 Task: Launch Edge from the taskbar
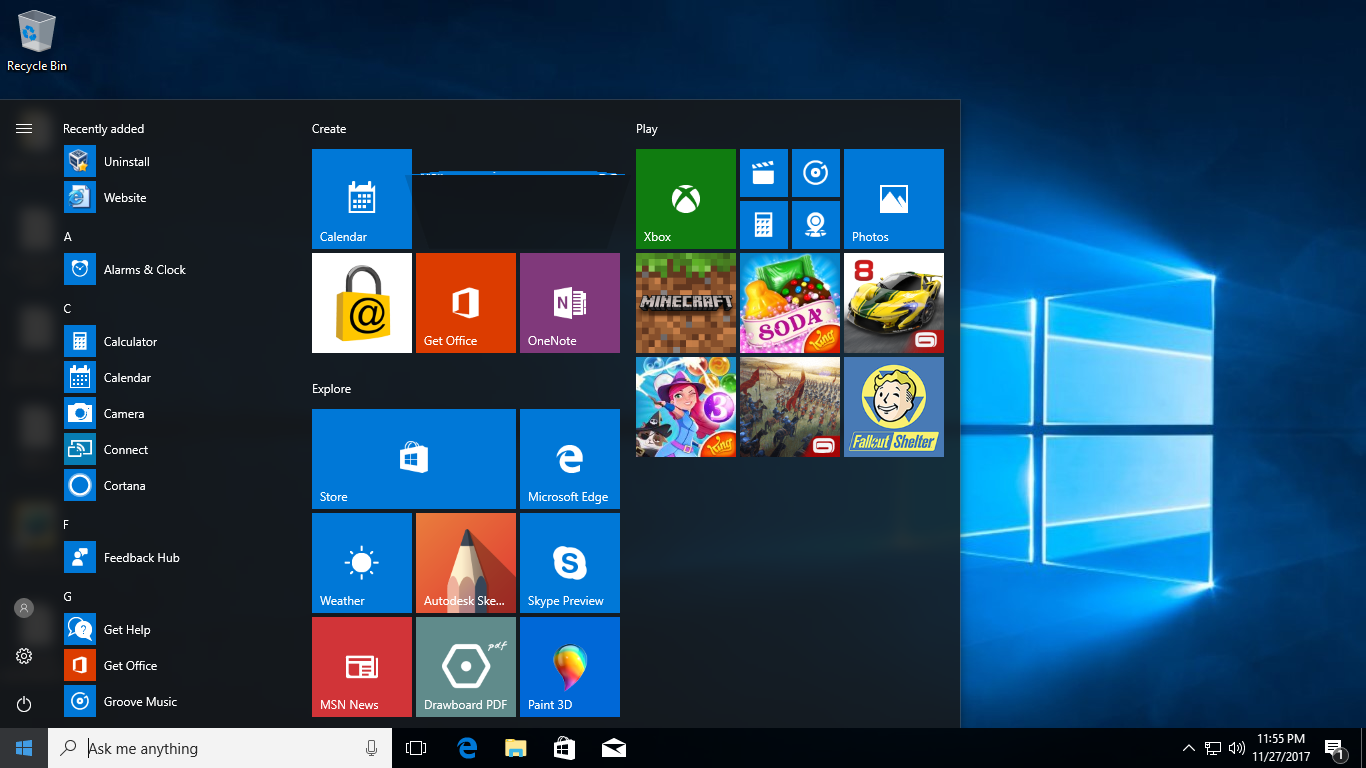[x=467, y=748]
